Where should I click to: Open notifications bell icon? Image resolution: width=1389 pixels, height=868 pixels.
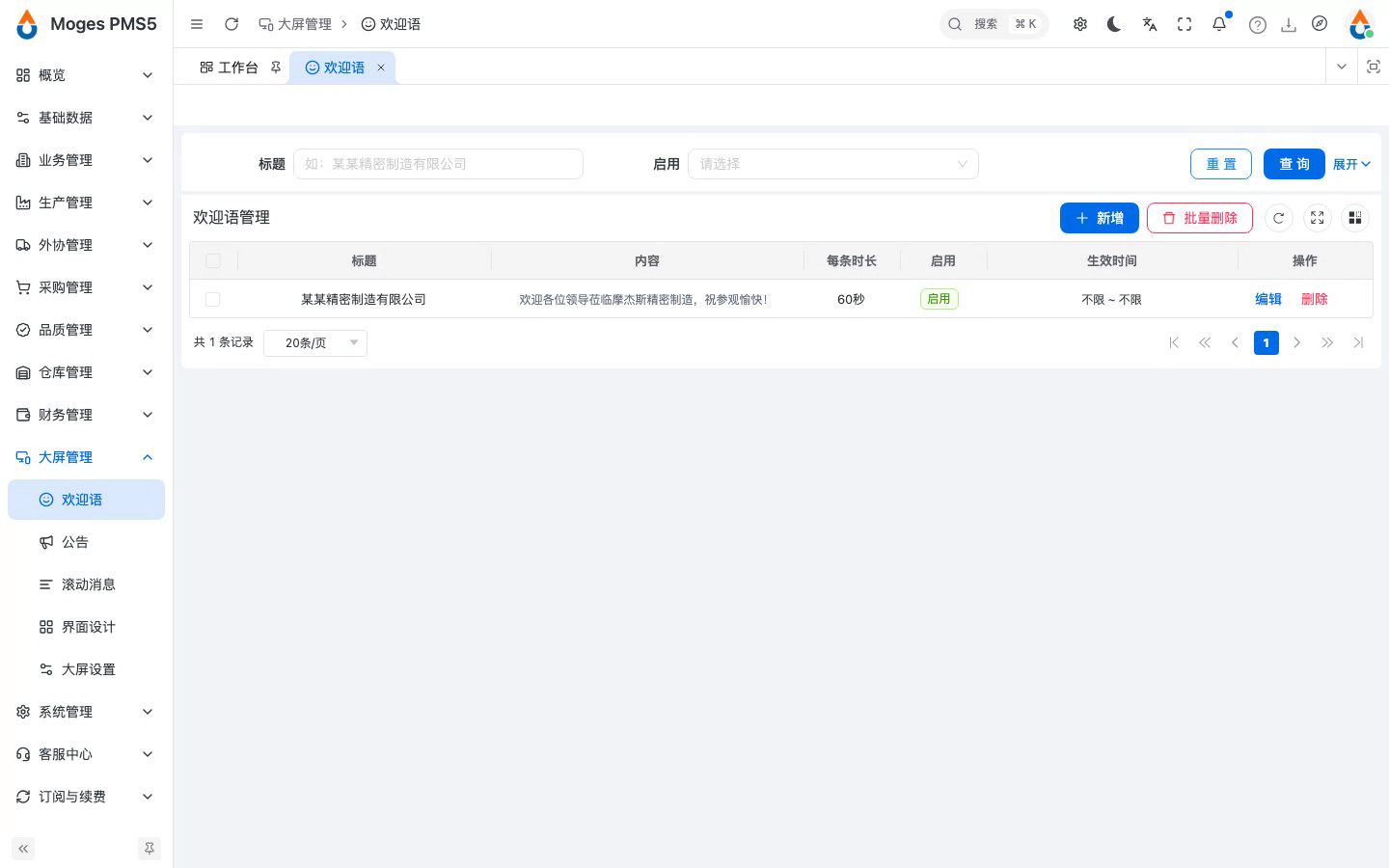[1219, 24]
